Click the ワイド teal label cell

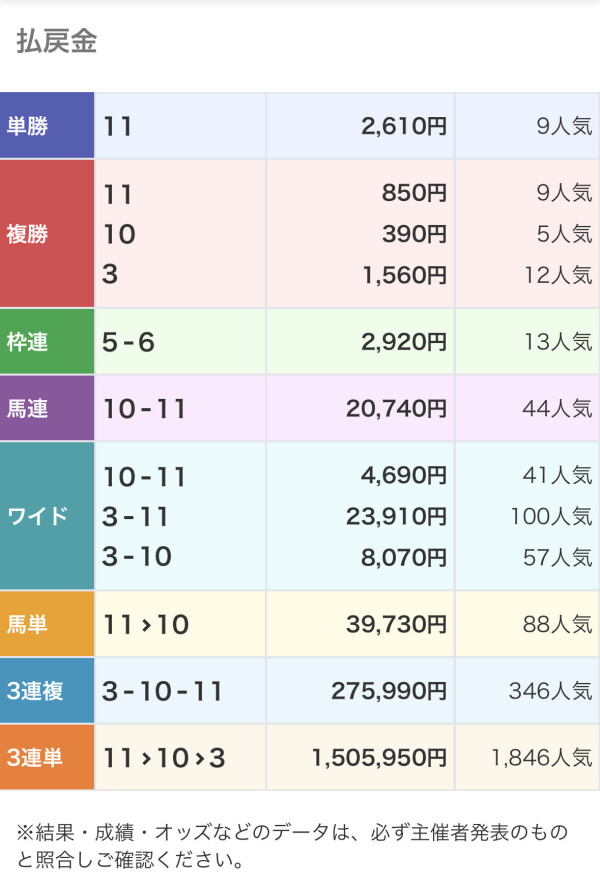click(47, 516)
